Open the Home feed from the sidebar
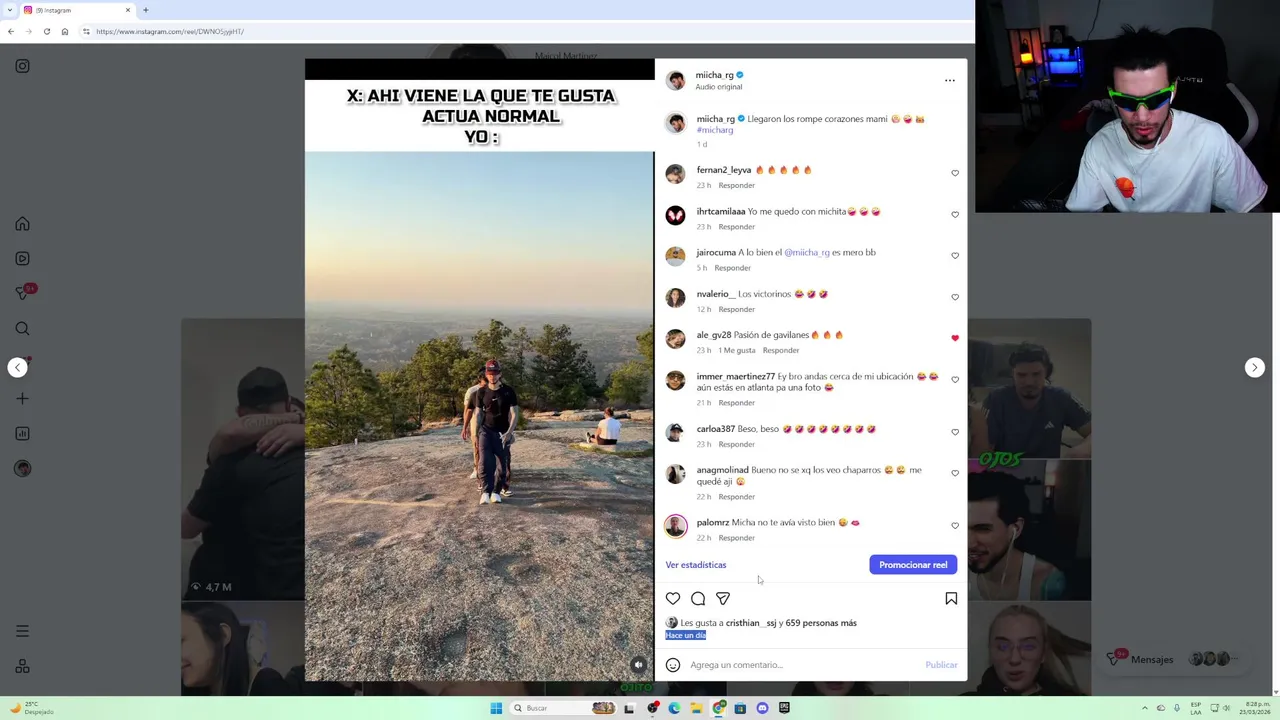Image resolution: width=1280 pixels, height=720 pixels. tap(22, 224)
